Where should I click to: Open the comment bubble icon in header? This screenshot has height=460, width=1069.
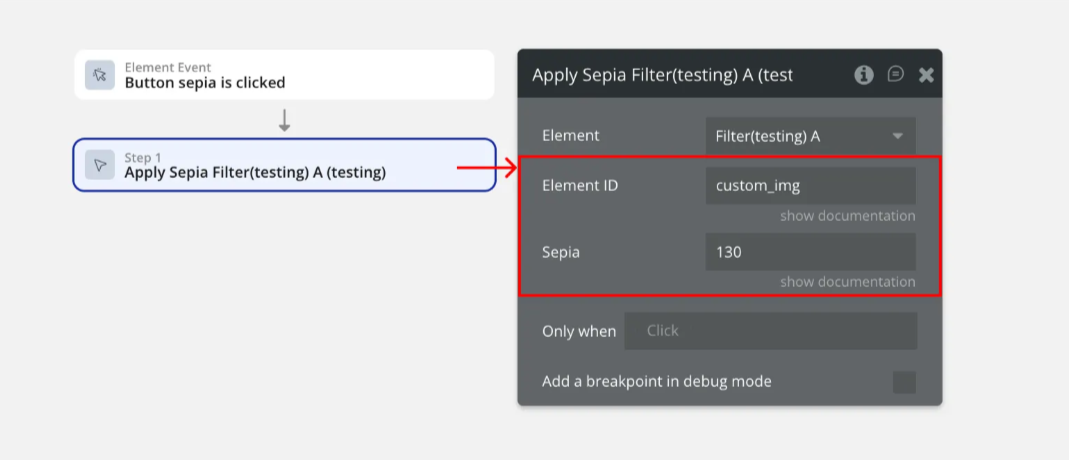click(x=896, y=75)
